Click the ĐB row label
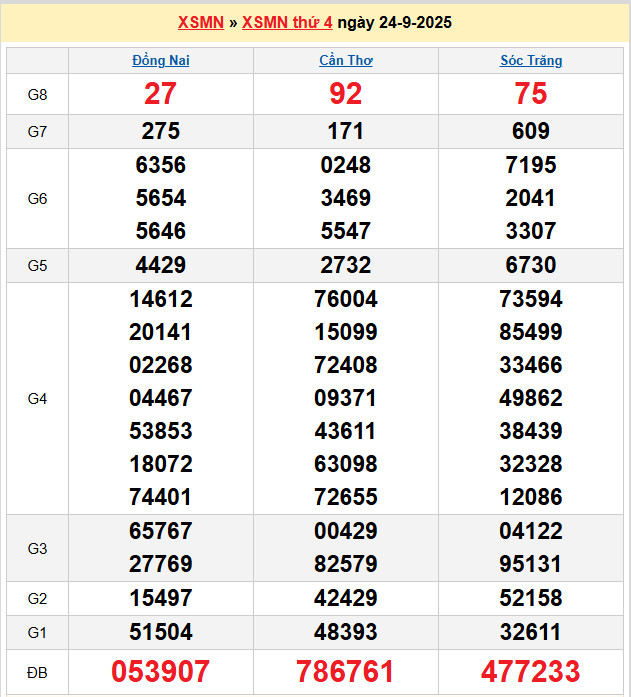This screenshot has height=697, width=631. coord(37,671)
